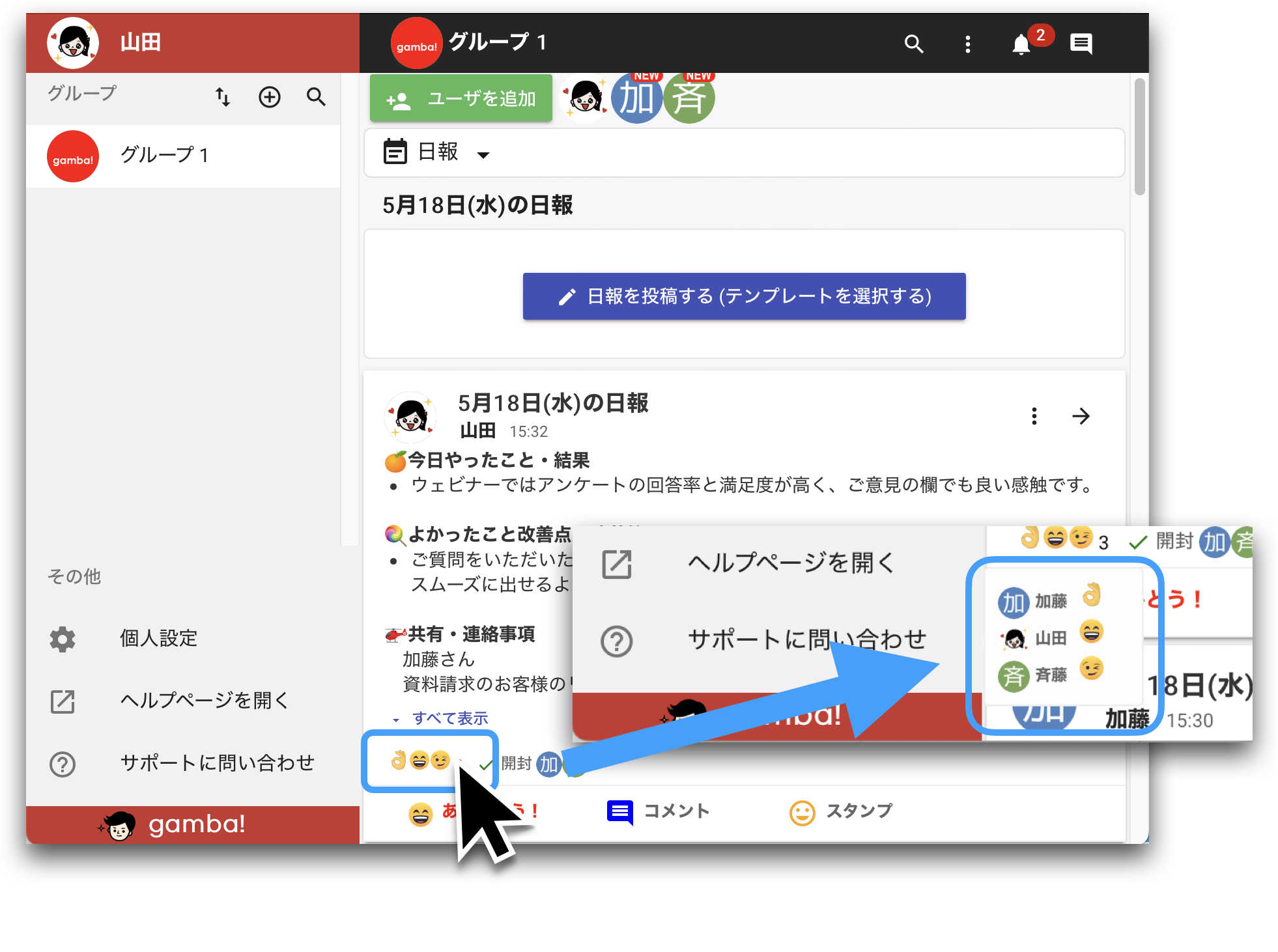Click サポートに問い合わせ in sidebar
The height and width of the screenshot is (952, 1278).
point(182,763)
